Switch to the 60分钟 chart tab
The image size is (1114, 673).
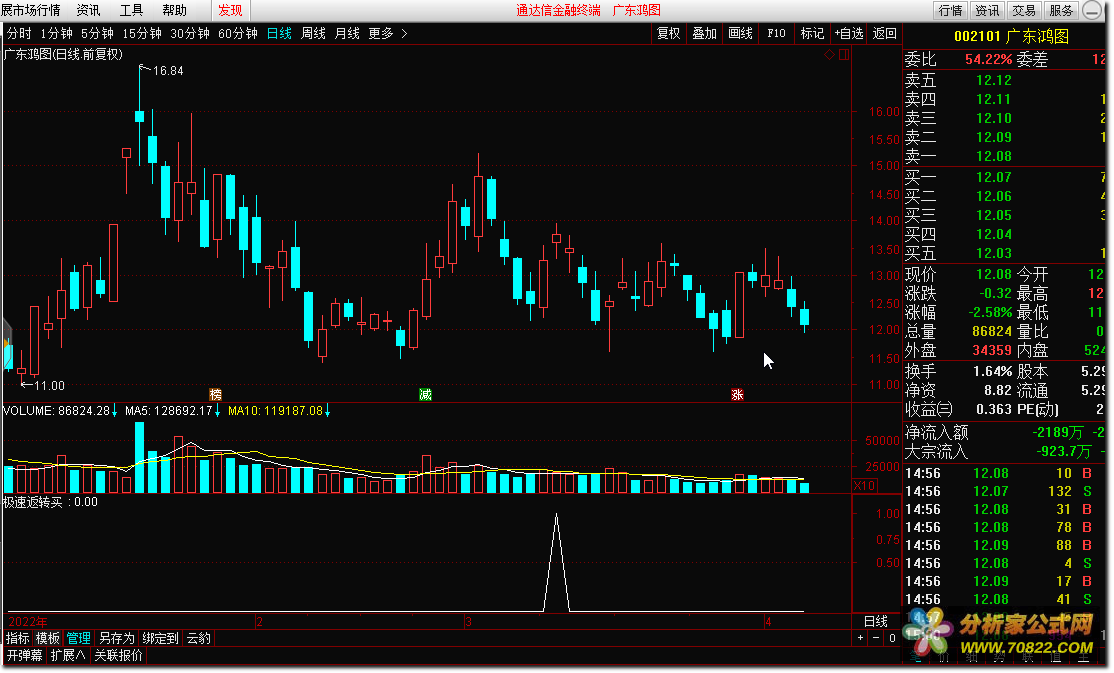[238, 33]
